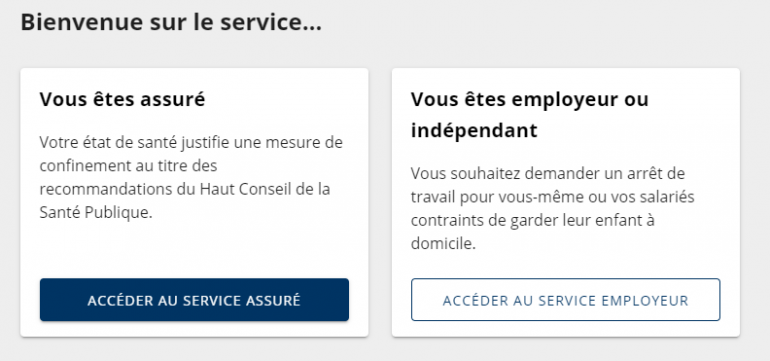Click 'travail pour vous-même ou vos salariés' line
The width and height of the screenshot is (770, 361).
click(553, 197)
